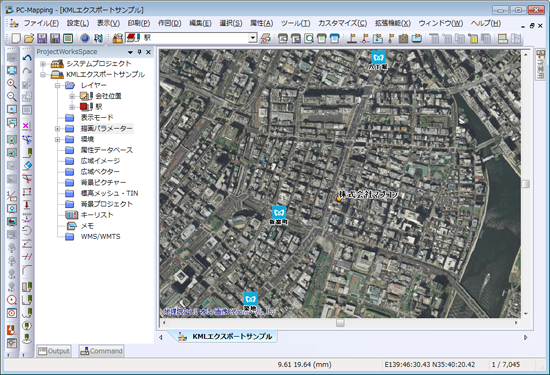Expand the 描画パラメーター folder
This screenshot has height=375, width=550.
[58, 129]
